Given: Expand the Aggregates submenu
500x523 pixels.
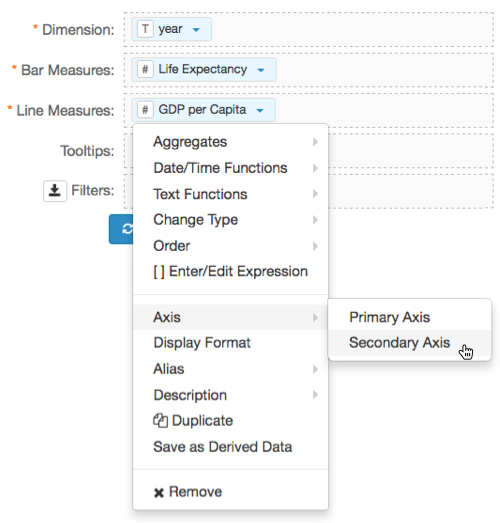Looking at the screenshot, I should pos(230,142).
